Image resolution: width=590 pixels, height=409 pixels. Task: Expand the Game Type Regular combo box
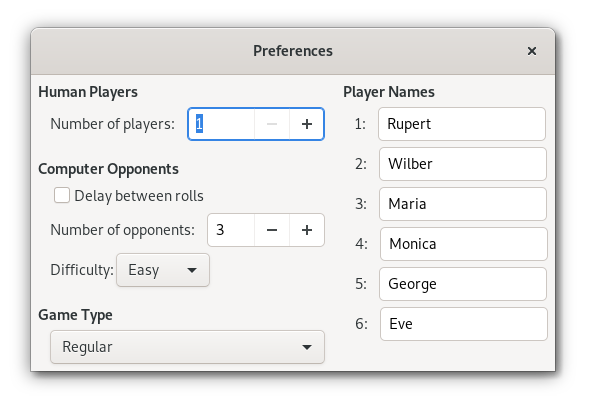[187, 347]
